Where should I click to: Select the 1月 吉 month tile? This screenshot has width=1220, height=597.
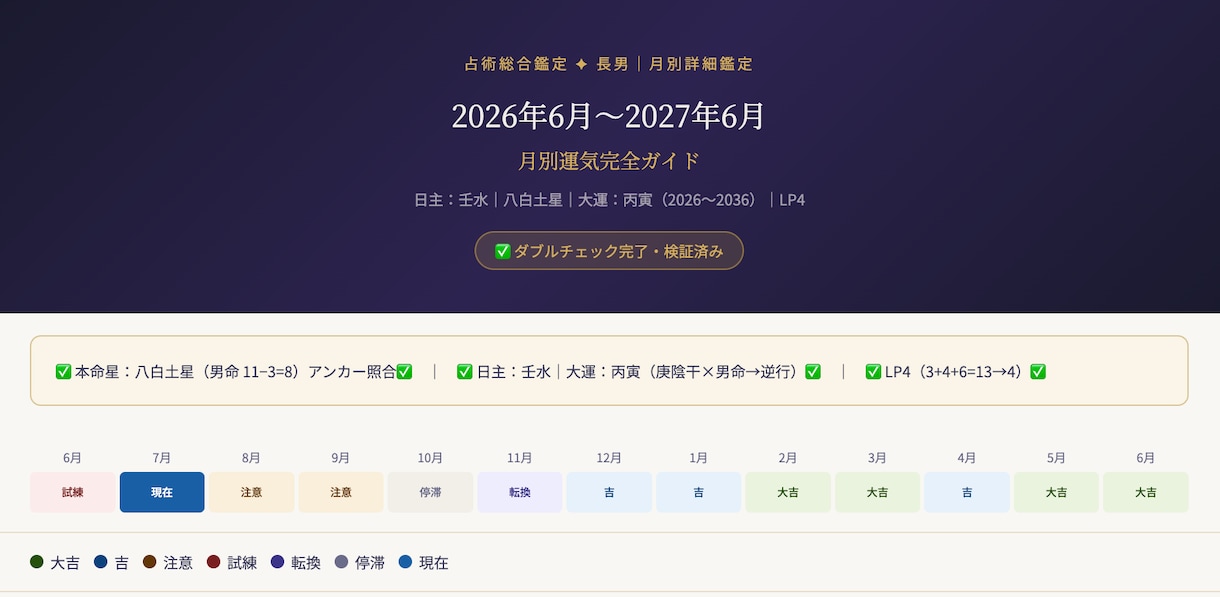point(698,492)
